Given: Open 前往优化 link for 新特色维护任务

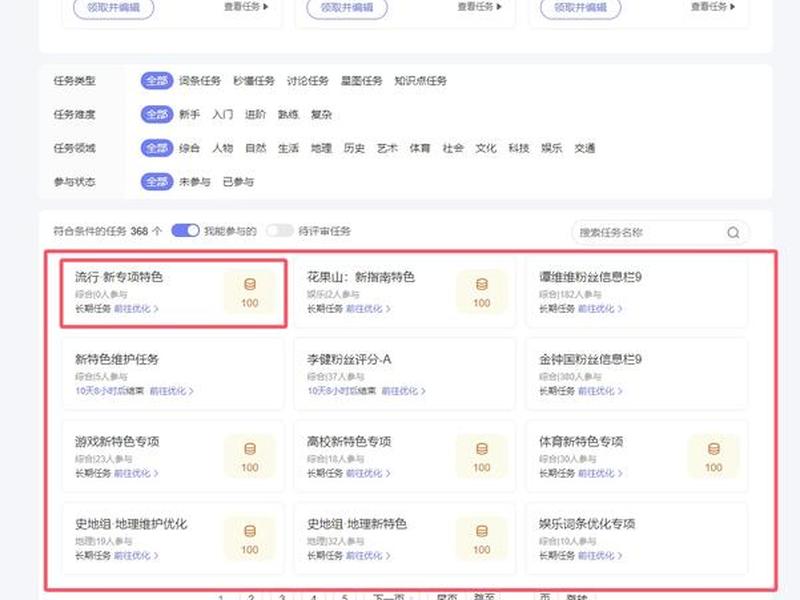Looking at the screenshot, I should coord(171,391).
